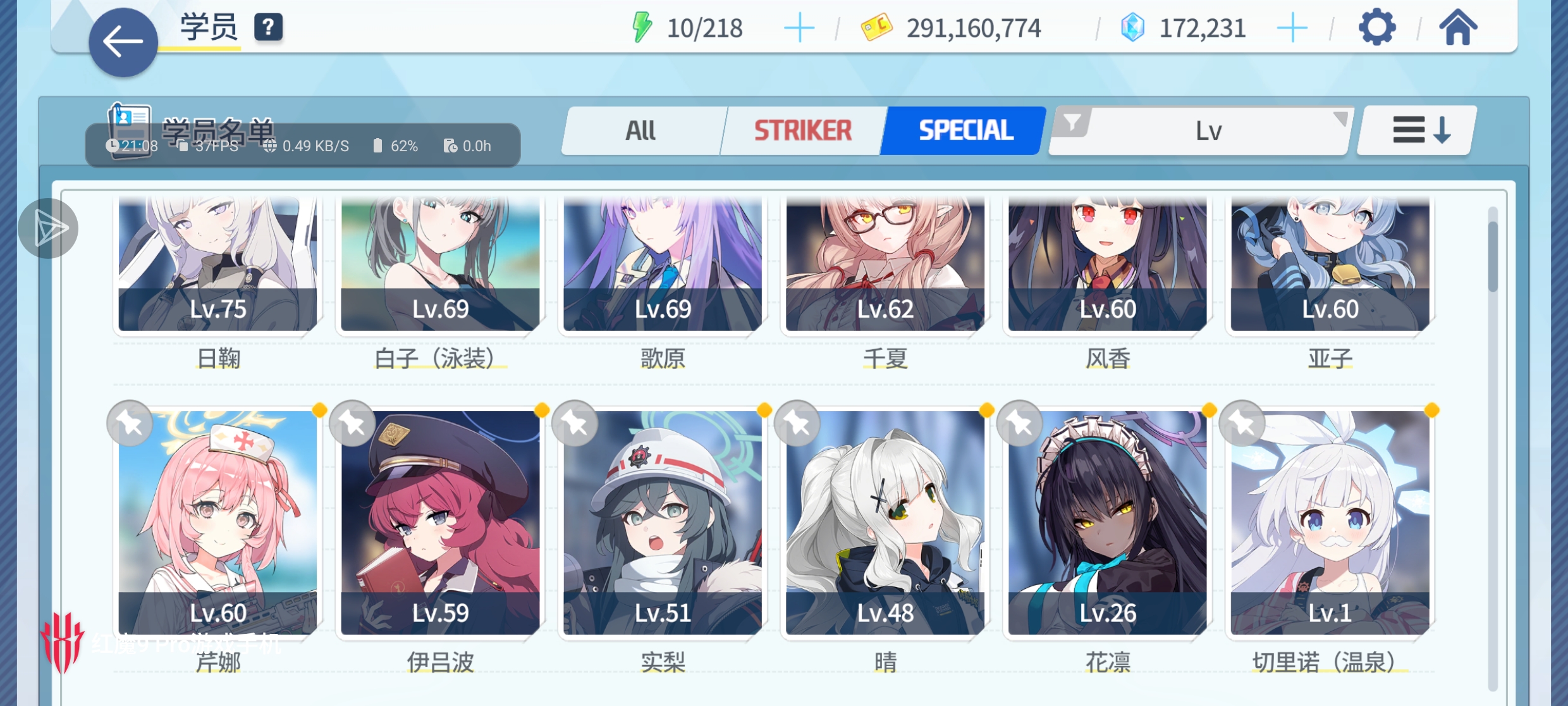
Task: Open the help question mark icon
Action: point(268,27)
